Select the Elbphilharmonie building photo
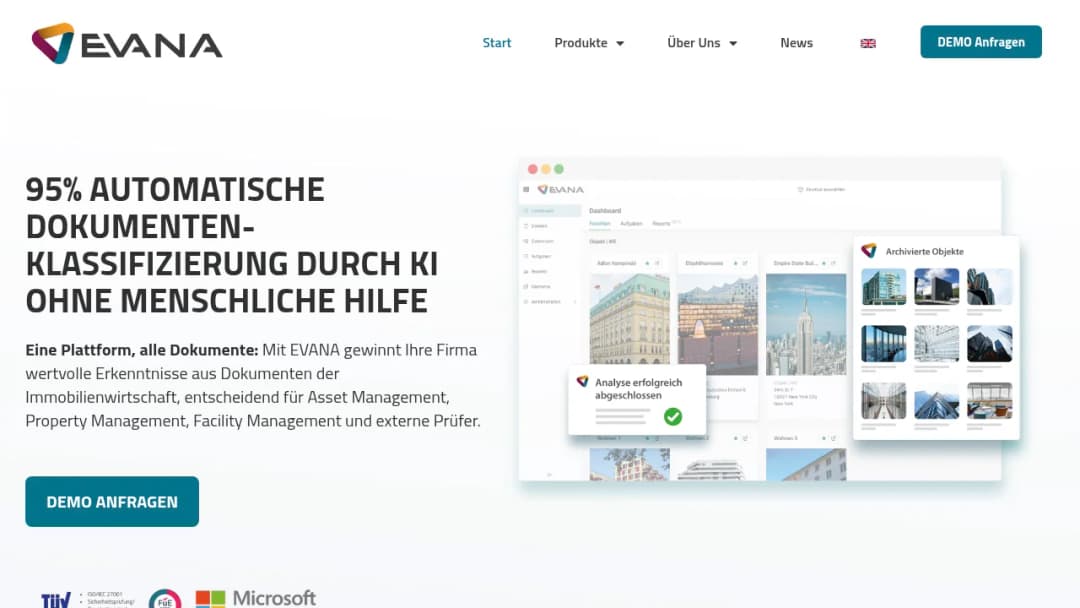1080x608 pixels. tap(718, 324)
